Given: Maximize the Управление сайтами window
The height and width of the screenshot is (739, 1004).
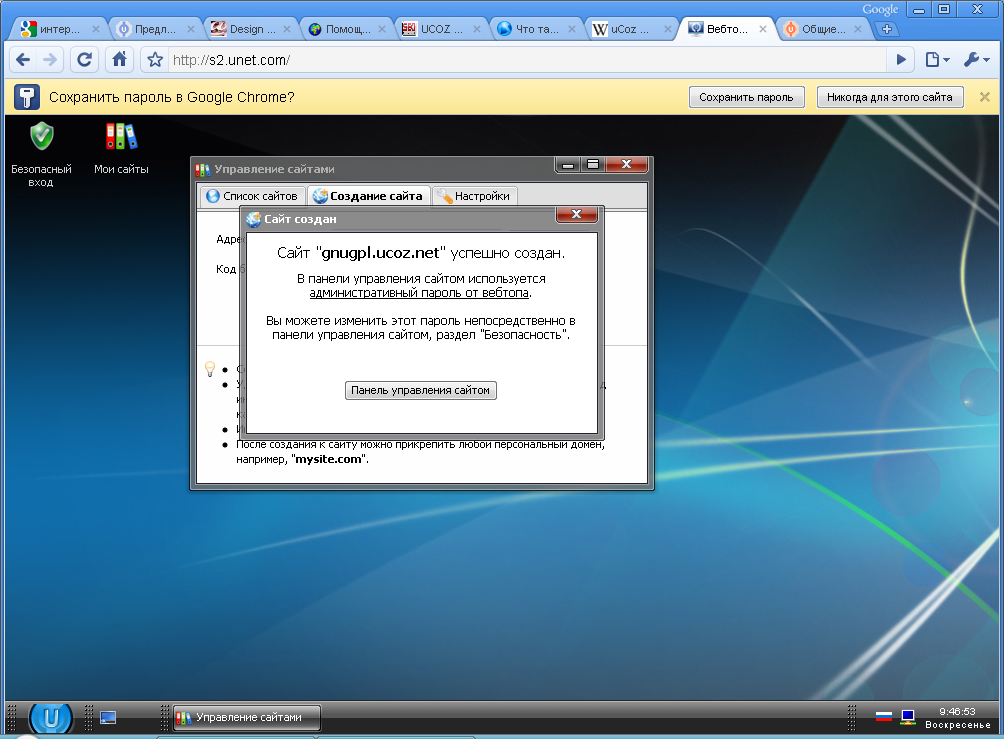Looking at the screenshot, I should click(593, 165).
